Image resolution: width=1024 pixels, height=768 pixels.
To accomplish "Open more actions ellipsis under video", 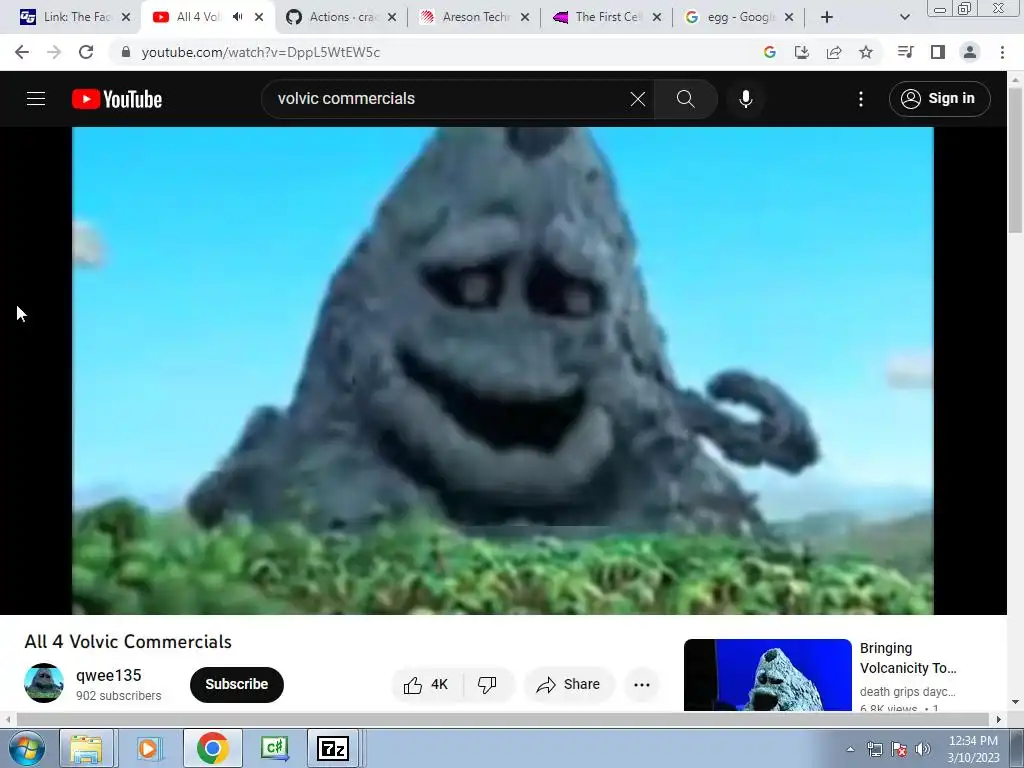I will tap(641, 684).
